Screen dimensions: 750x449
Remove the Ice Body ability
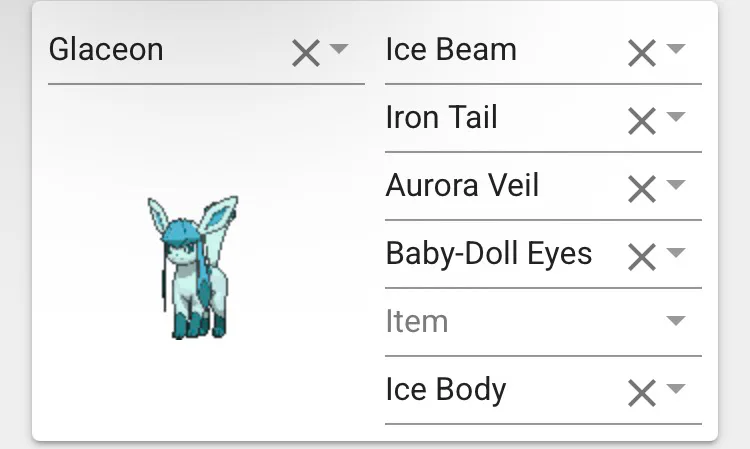(641, 393)
